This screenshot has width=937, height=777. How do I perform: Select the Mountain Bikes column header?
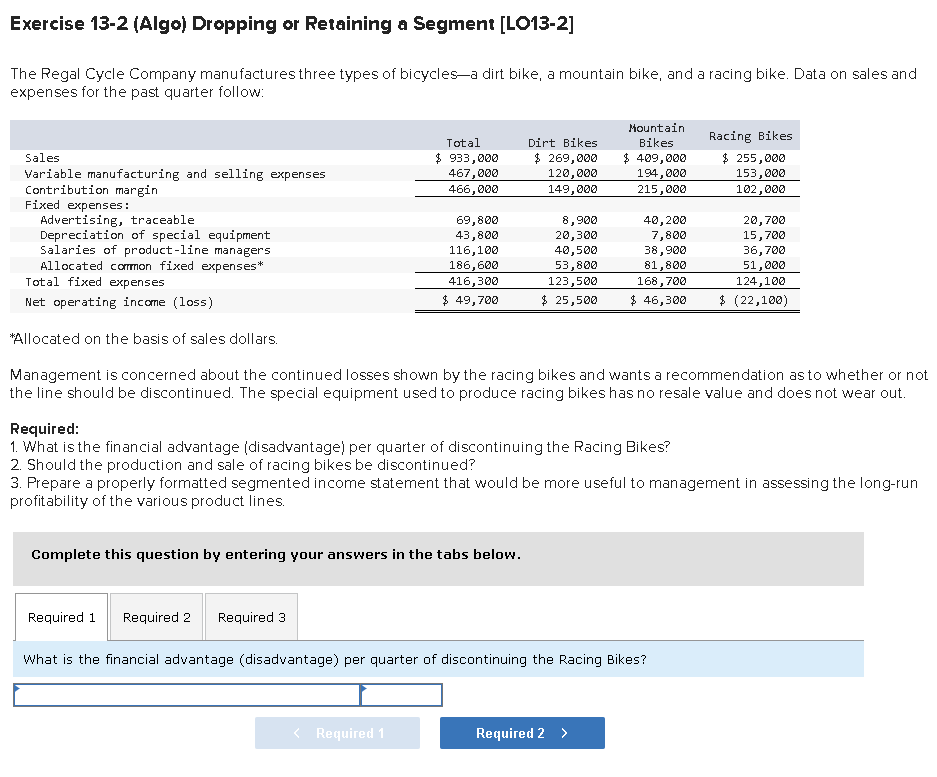click(x=656, y=134)
